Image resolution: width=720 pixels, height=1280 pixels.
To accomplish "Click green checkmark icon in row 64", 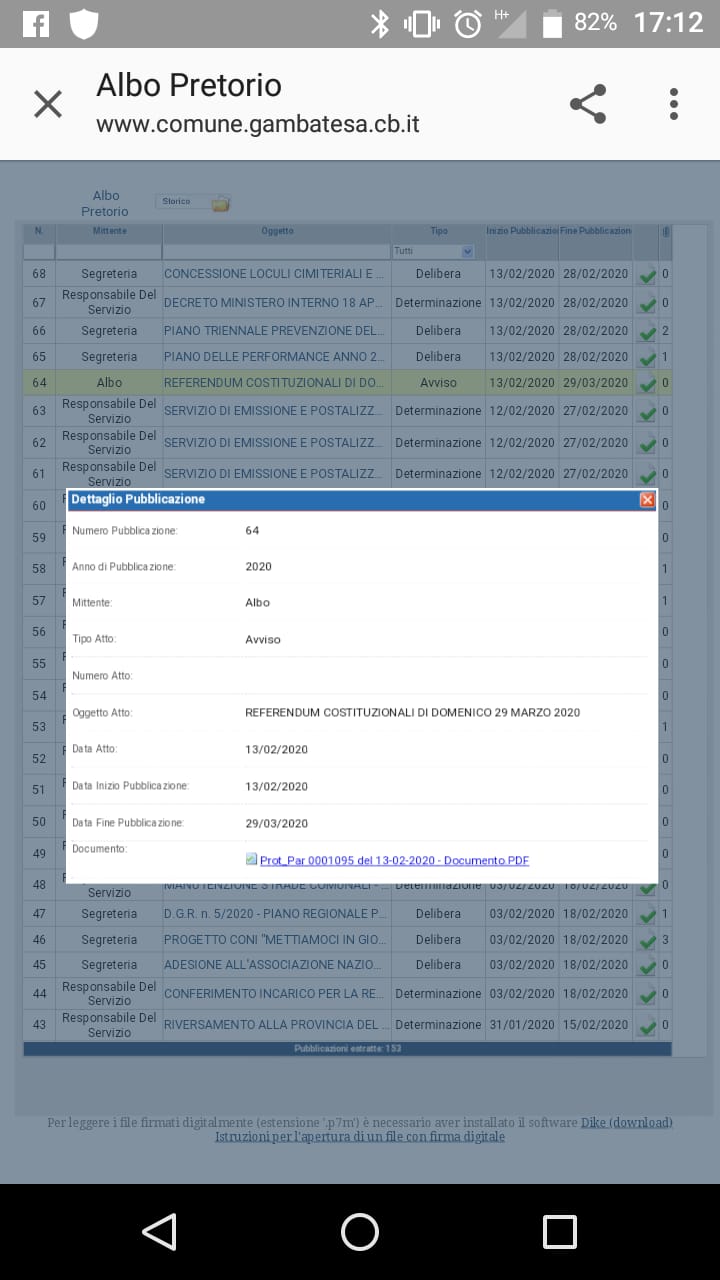I will (647, 384).
